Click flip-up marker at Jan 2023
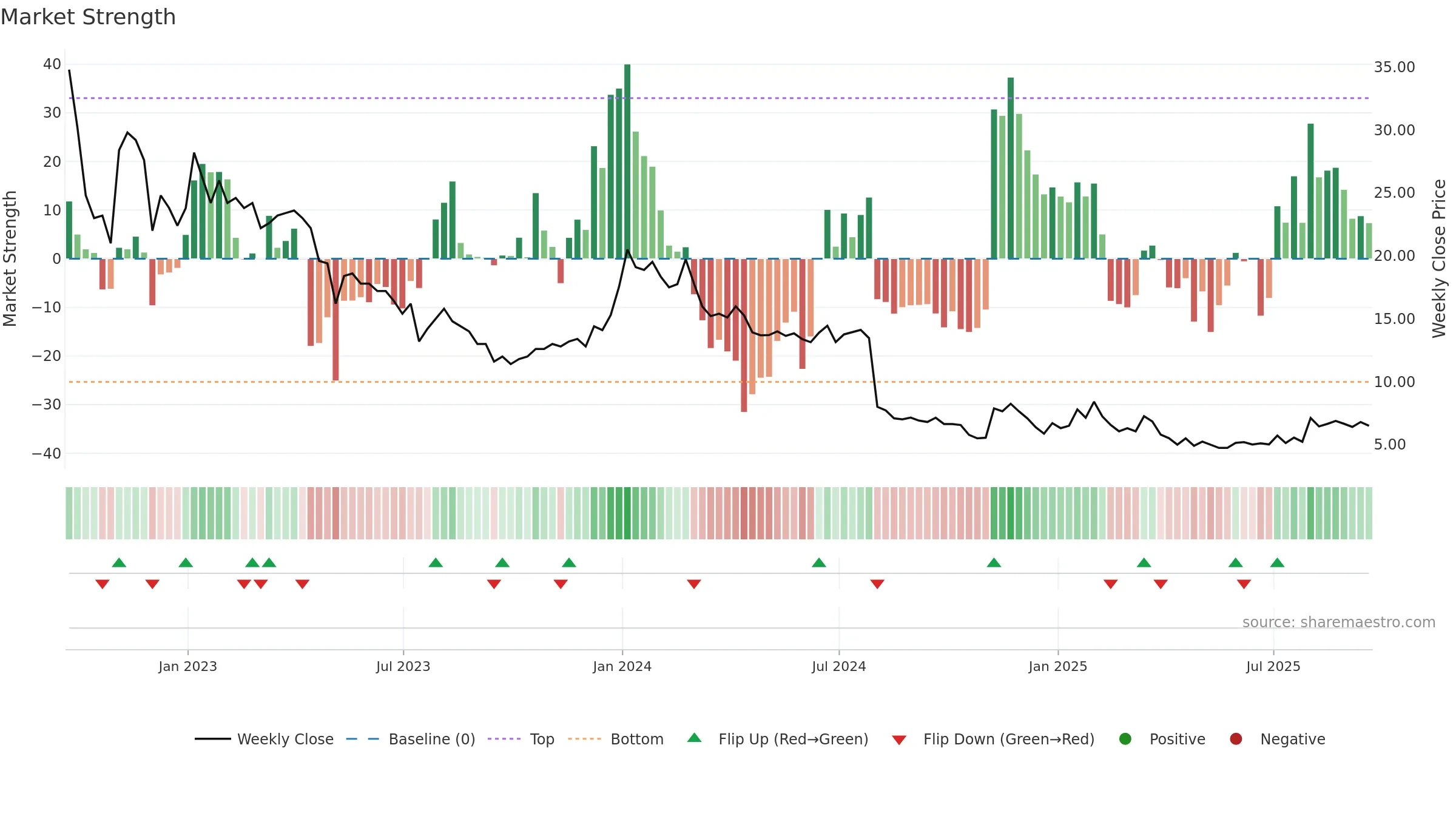1456x819 pixels. [x=186, y=562]
